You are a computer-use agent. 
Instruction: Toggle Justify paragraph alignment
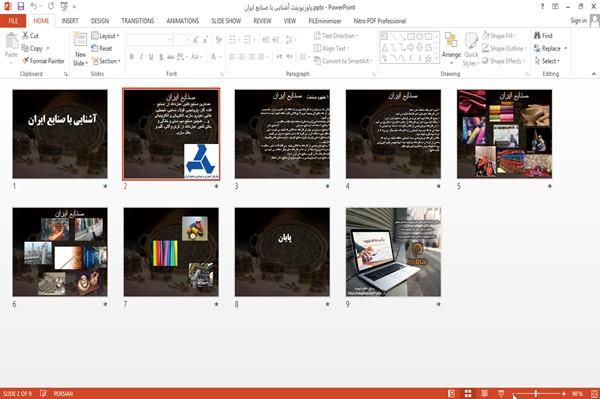(x=261, y=57)
